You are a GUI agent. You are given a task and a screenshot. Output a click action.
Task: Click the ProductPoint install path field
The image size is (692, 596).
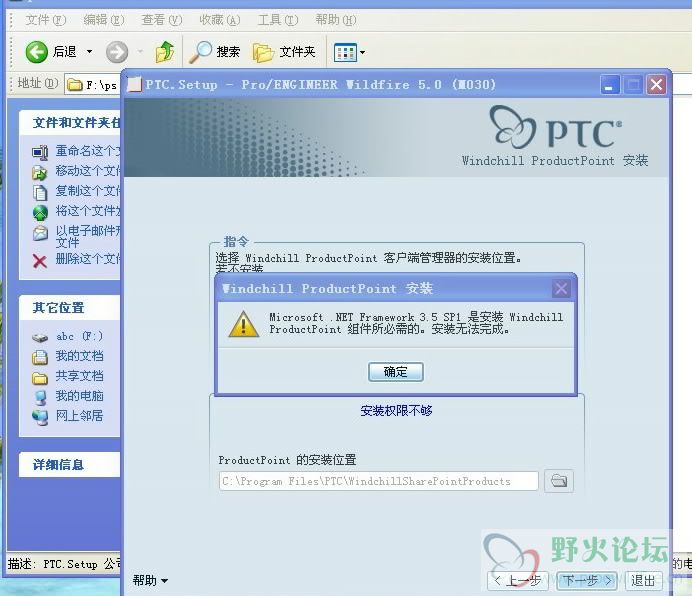[x=379, y=481]
